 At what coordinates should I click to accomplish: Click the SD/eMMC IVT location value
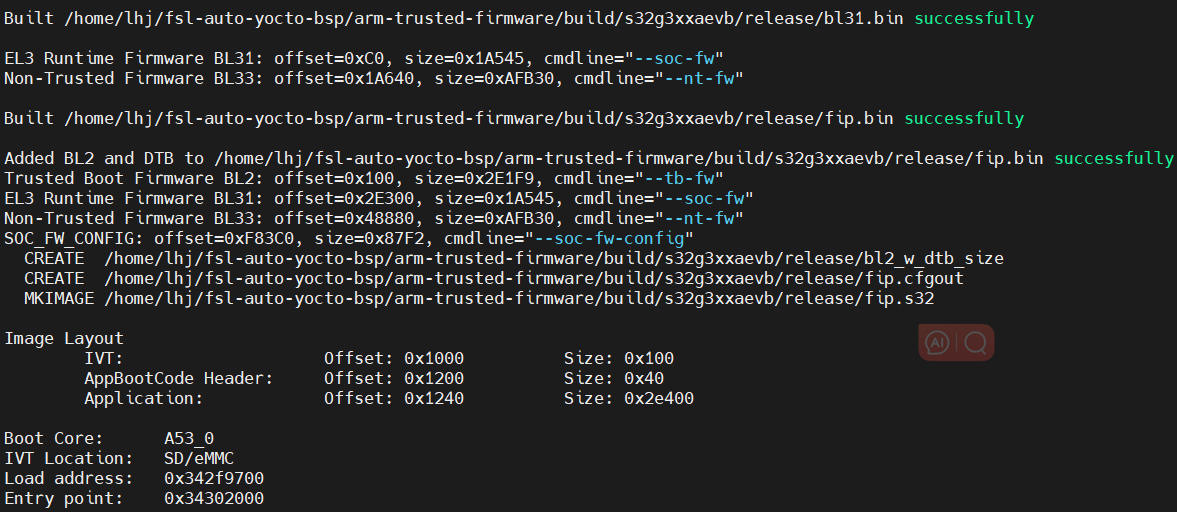(x=199, y=458)
